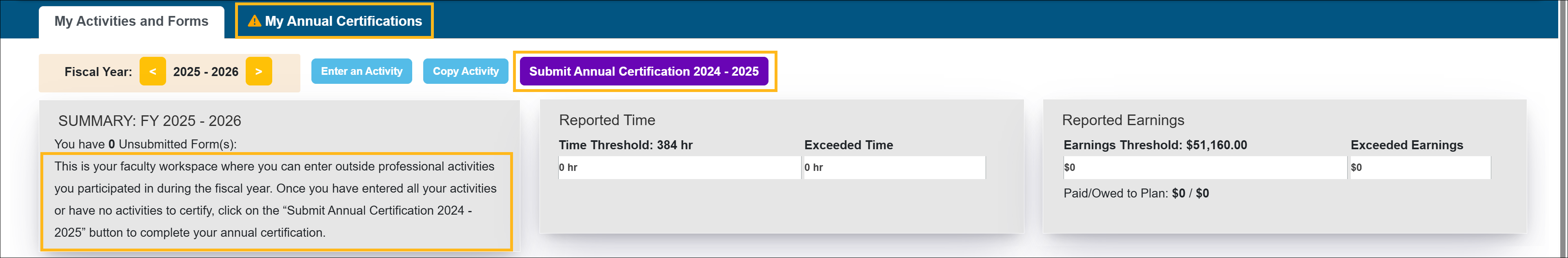Click the Reported Earnings panel heading
Viewport: 1568px width, 258px height.
(x=1123, y=120)
